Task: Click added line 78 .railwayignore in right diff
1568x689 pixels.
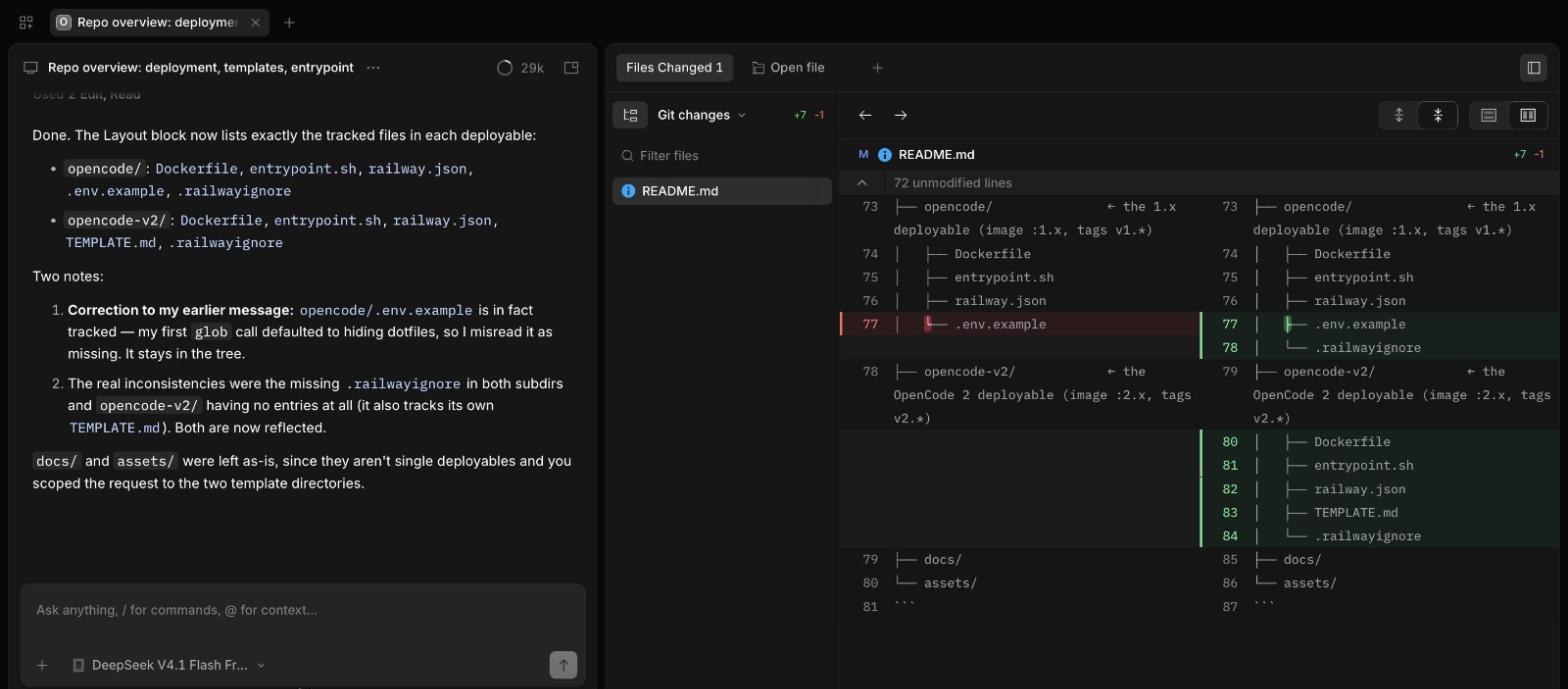Action: pos(1380,348)
